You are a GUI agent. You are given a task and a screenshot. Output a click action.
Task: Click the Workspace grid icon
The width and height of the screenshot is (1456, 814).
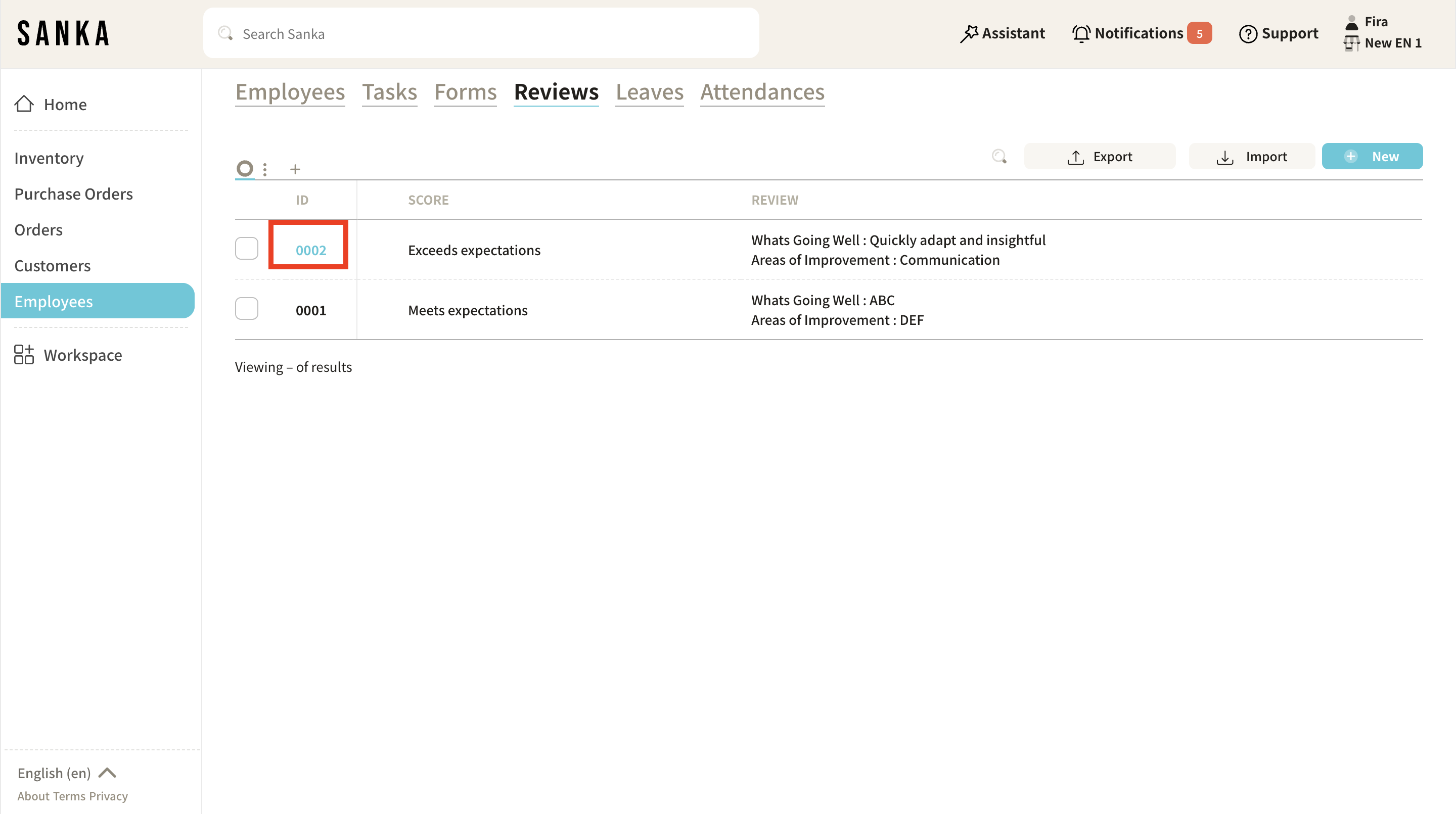24,355
